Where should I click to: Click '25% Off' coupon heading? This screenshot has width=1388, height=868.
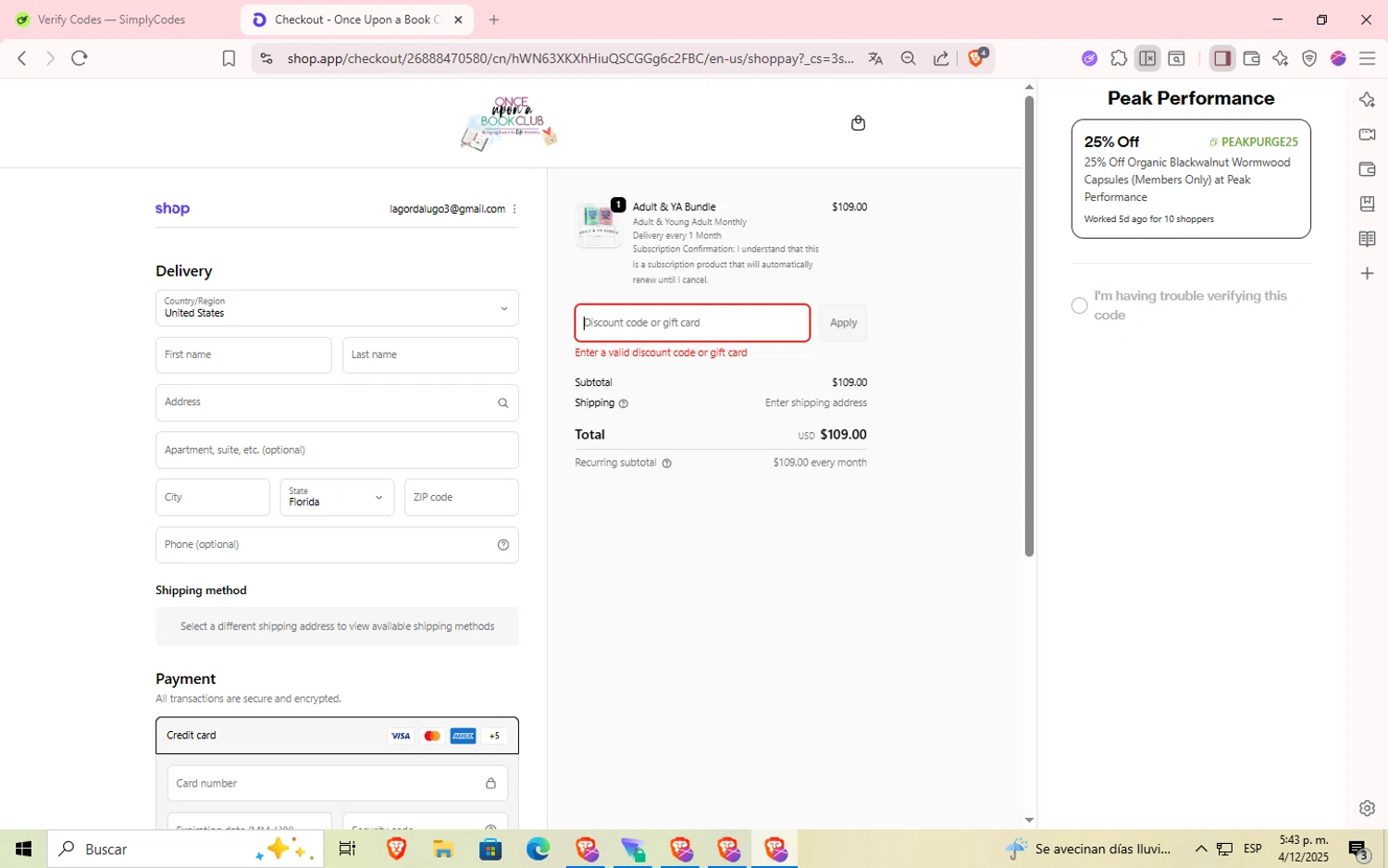[x=1111, y=142]
